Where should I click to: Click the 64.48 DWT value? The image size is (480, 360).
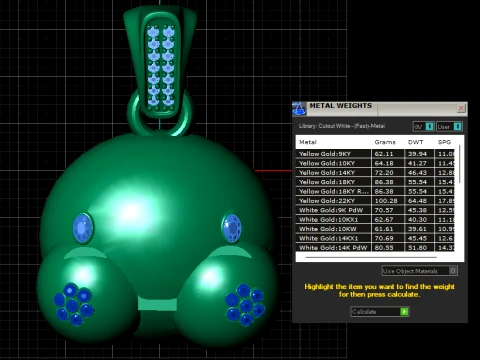[x=417, y=201]
